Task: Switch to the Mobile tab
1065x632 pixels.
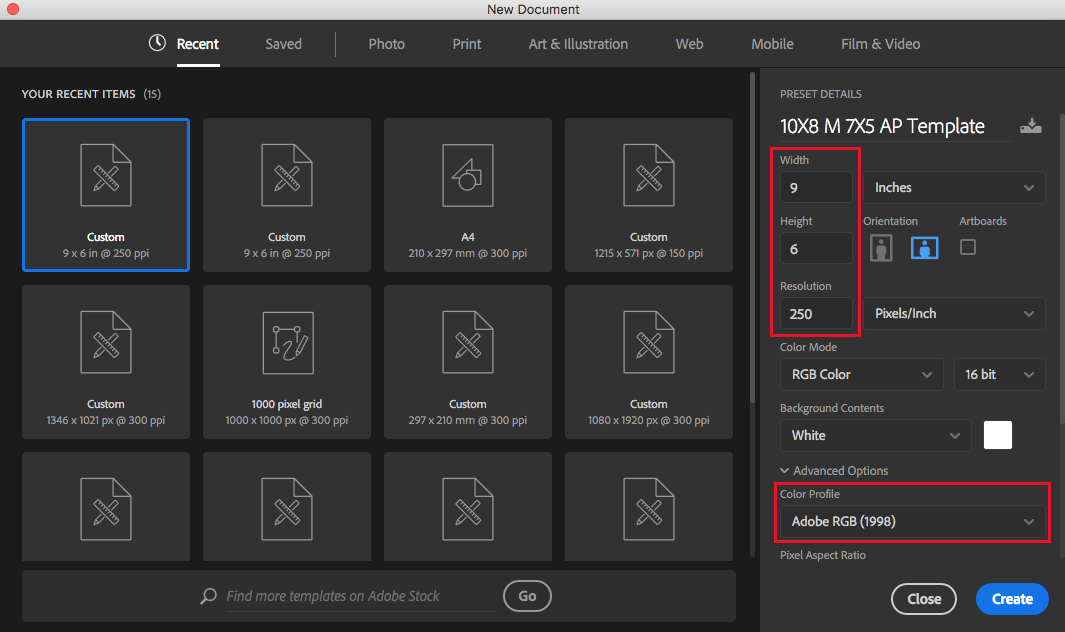Action: coord(772,44)
